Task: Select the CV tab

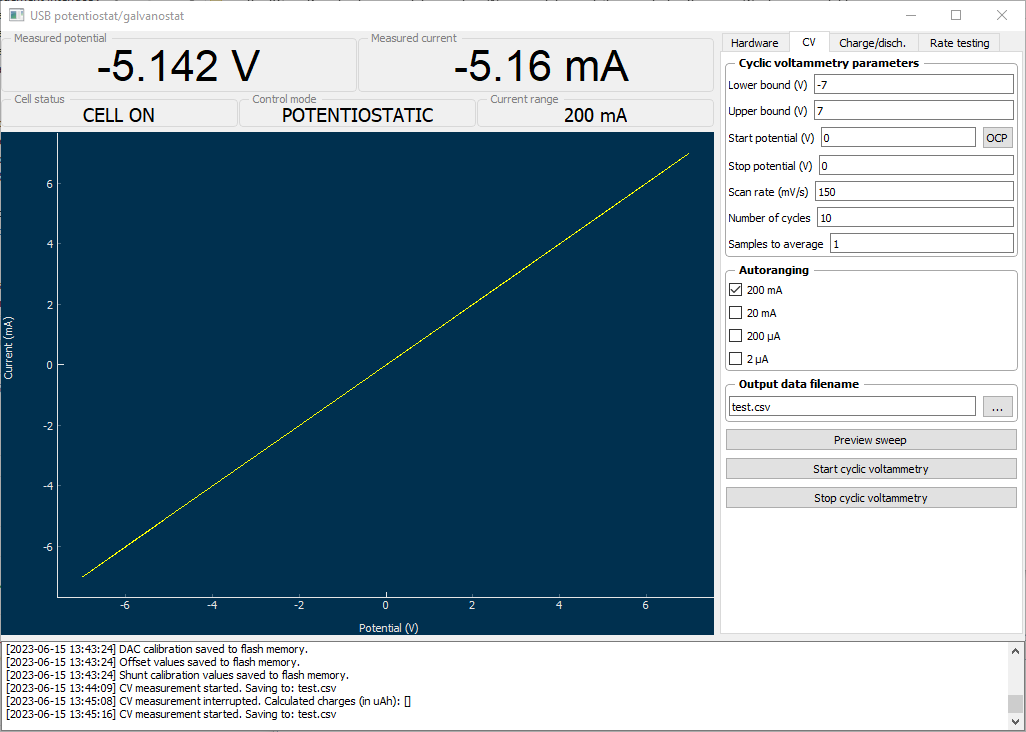Action: point(809,42)
